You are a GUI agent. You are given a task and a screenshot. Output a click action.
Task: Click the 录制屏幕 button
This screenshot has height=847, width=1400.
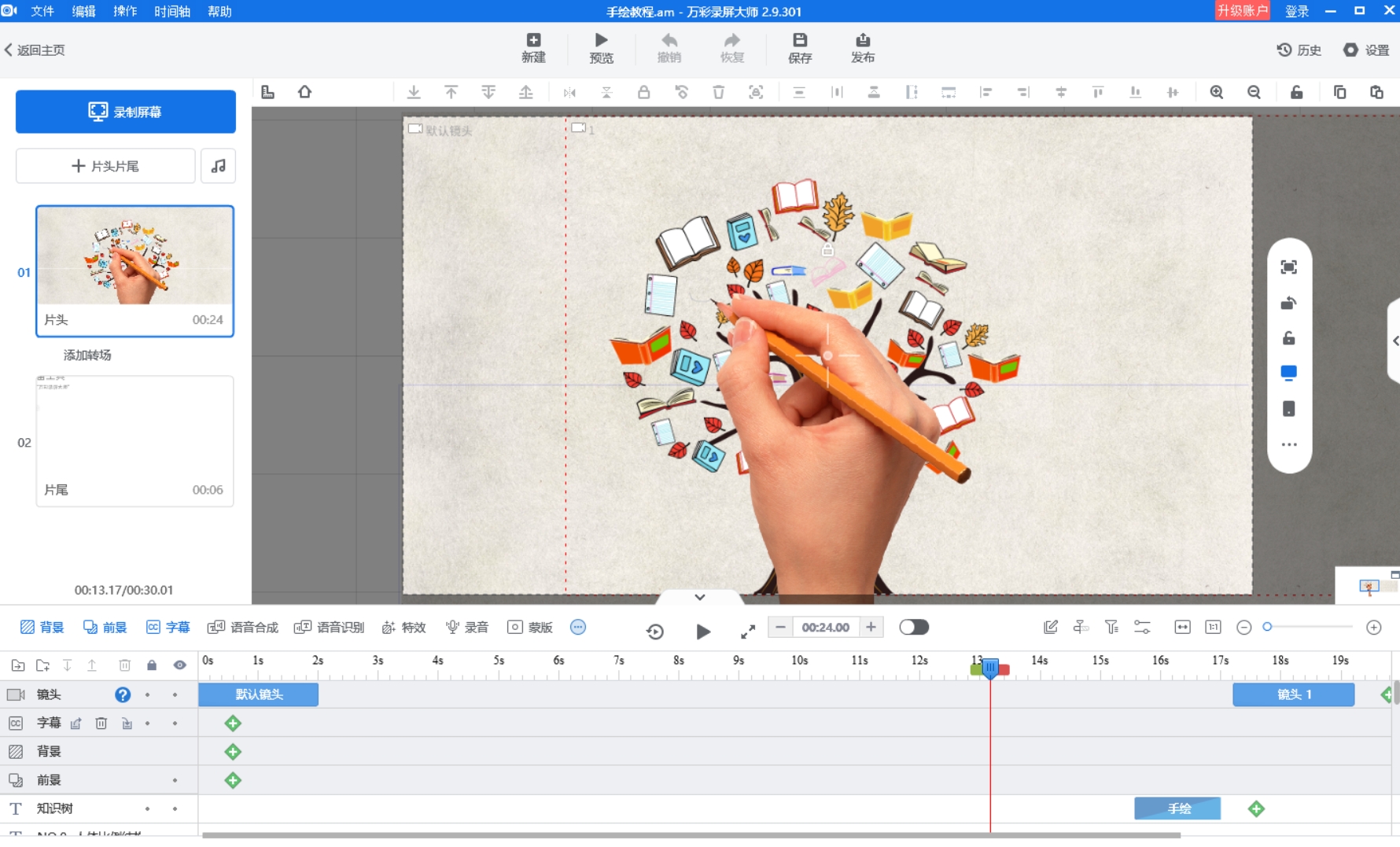click(126, 112)
